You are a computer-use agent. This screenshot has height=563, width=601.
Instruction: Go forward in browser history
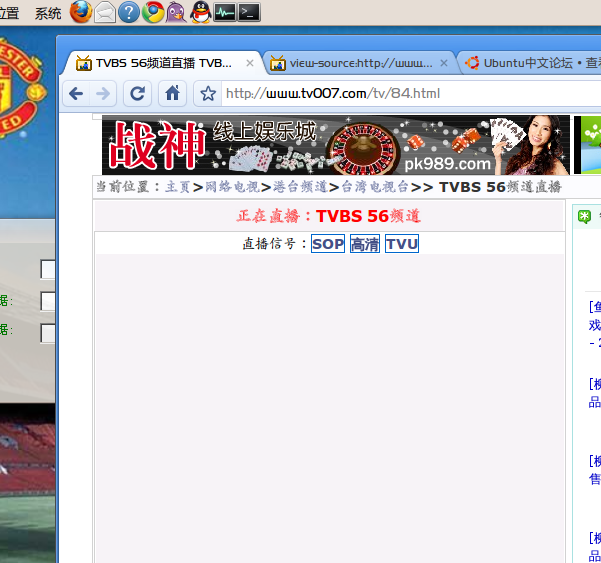point(103,94)
